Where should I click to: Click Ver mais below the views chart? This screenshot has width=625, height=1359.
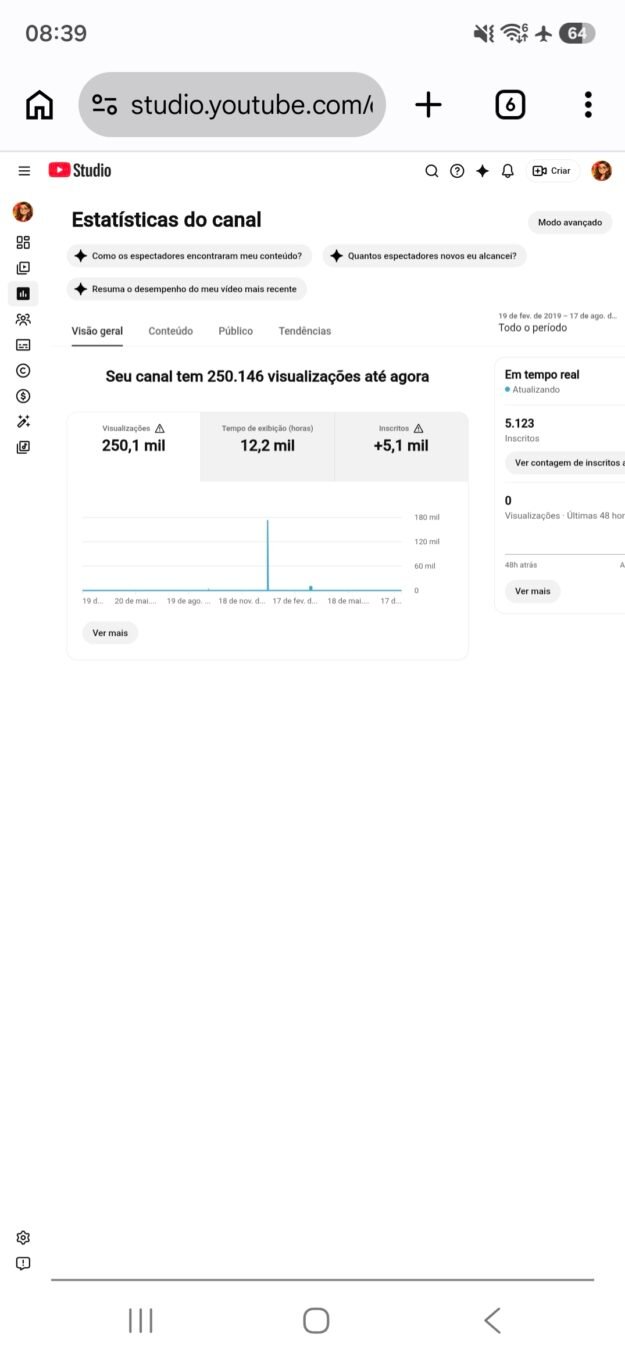click(110, 633)
